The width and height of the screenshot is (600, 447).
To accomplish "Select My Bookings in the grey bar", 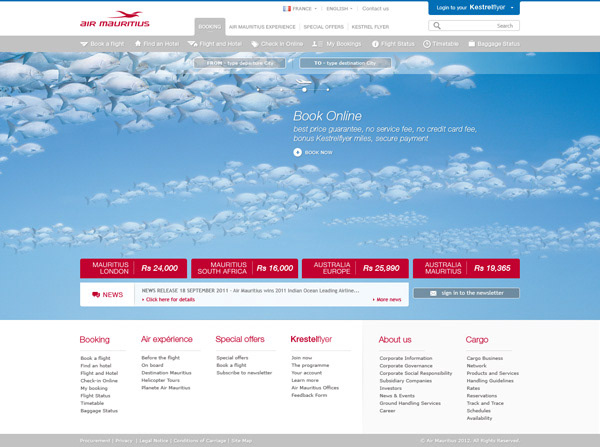I will coord(336,44).
